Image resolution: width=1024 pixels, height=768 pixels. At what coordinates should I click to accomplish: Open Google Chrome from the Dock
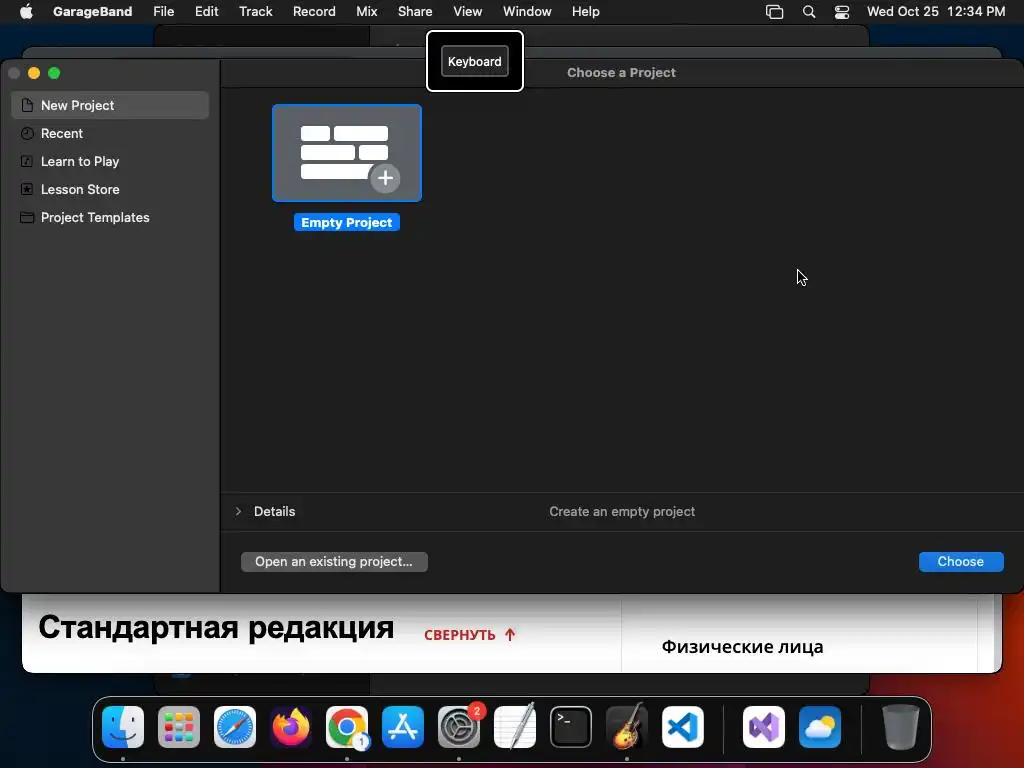pyautogui.click(x=347, y=727)
